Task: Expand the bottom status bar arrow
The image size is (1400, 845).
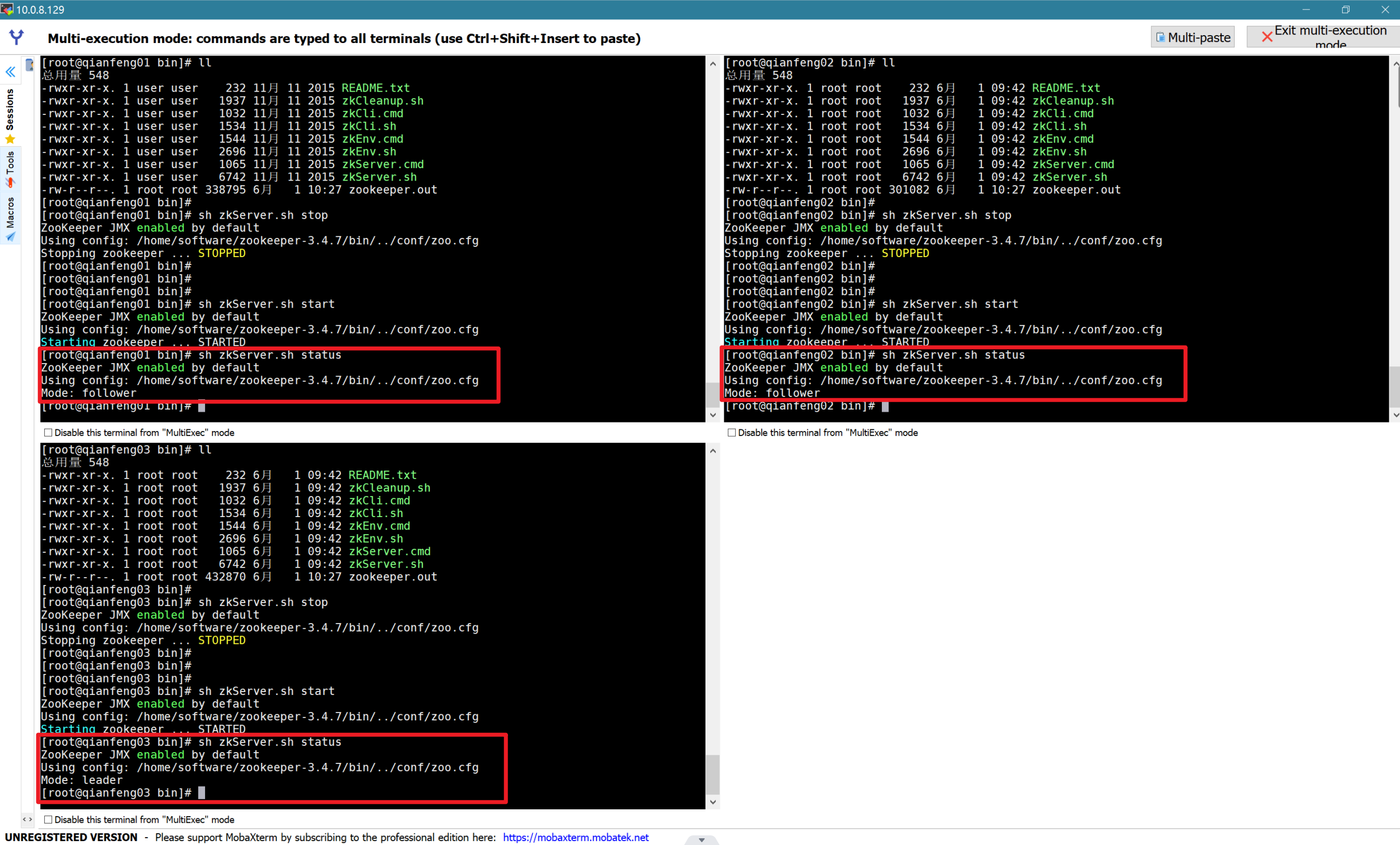Action: 702,840
